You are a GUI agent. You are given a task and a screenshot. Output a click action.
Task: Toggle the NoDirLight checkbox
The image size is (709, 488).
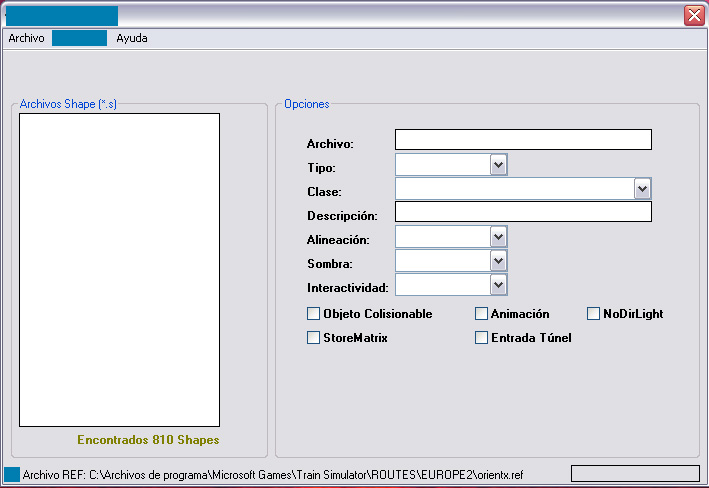[594, 314]
